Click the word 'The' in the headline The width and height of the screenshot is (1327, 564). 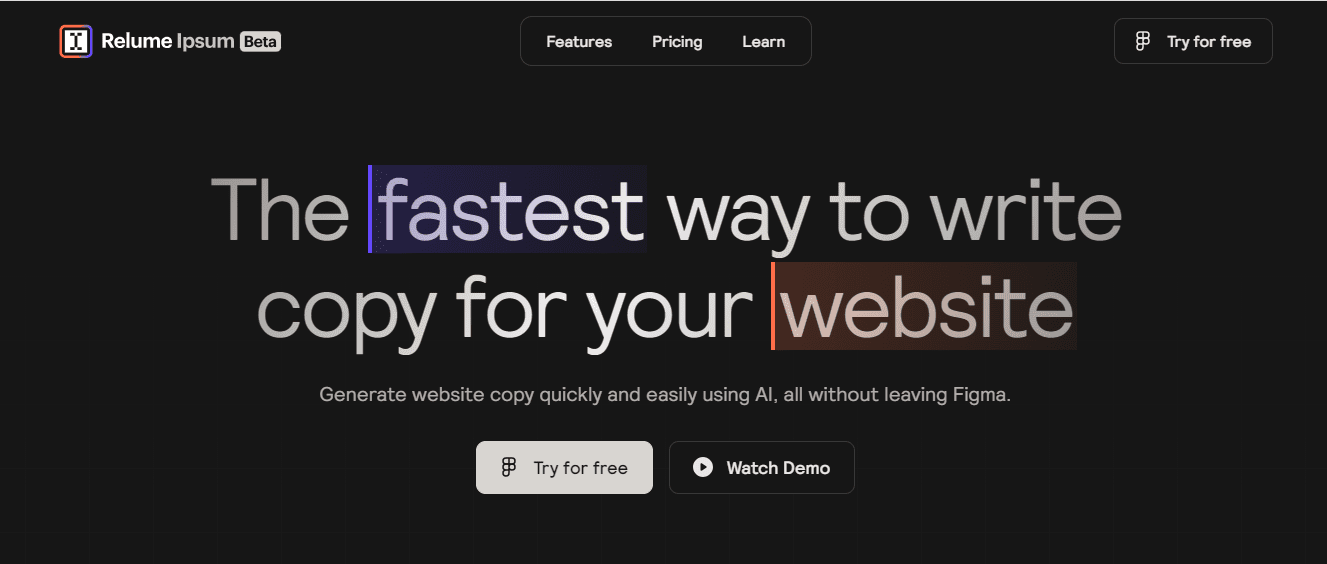[x=280, y=209]
